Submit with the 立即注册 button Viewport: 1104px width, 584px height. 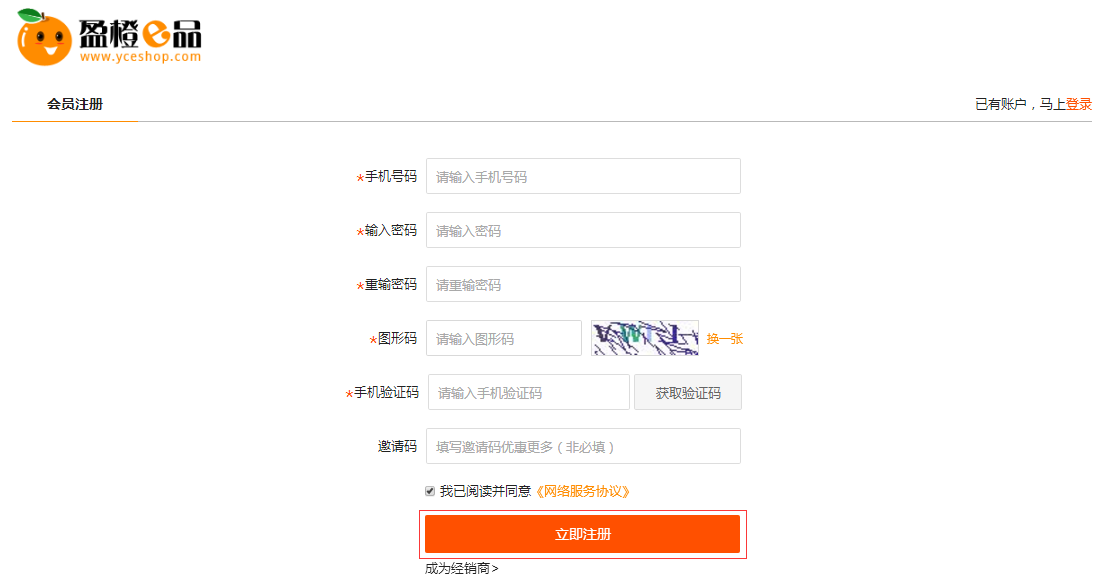pyautogui.click(x=583, y=534)
